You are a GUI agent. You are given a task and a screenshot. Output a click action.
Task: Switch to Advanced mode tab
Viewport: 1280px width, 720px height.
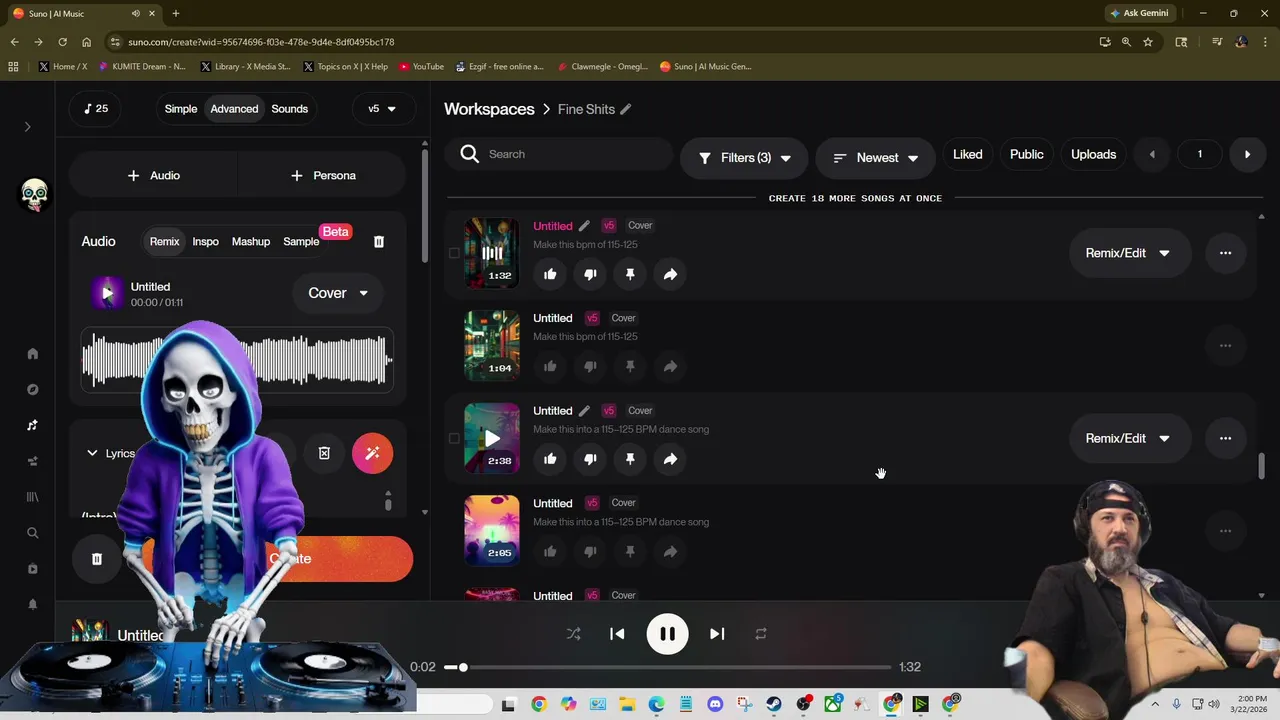click(234, 109)
